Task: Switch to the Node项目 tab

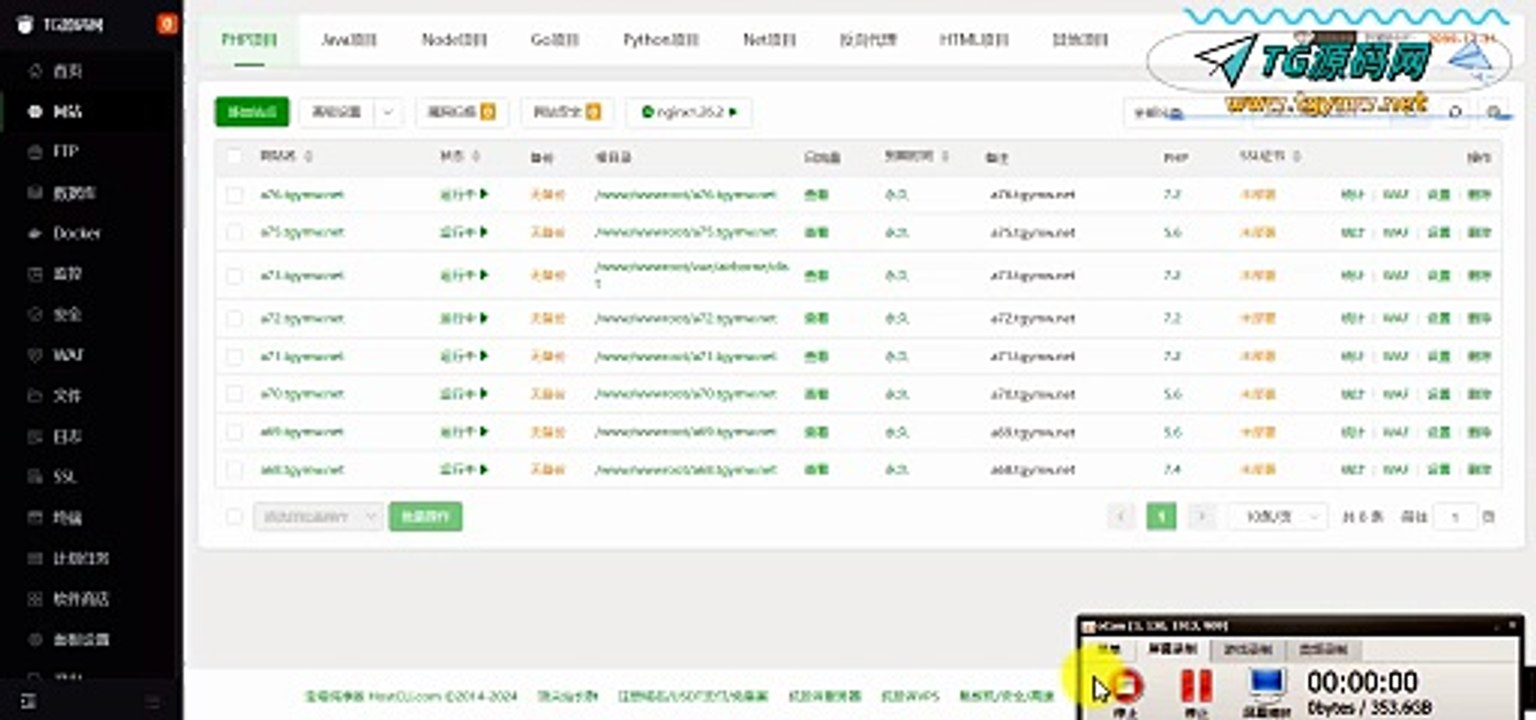Action: click(x=453, y=40)
